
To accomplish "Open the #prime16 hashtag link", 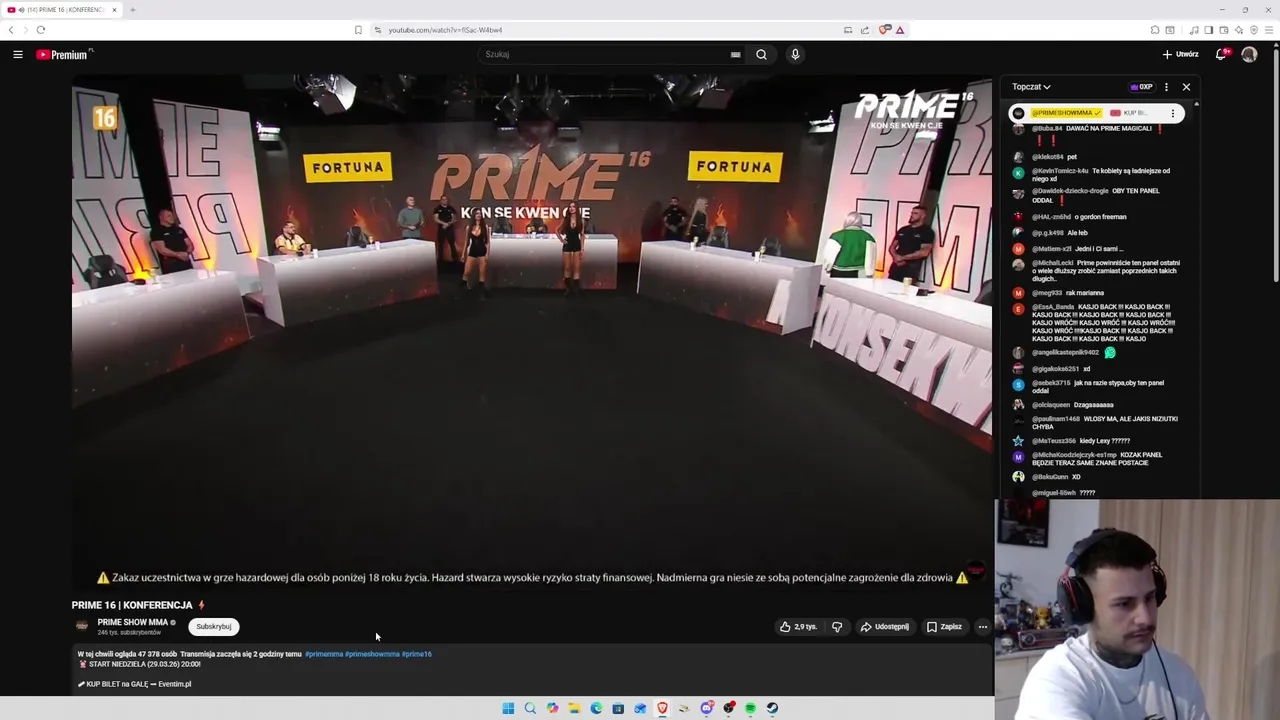I will pos(417,654).
